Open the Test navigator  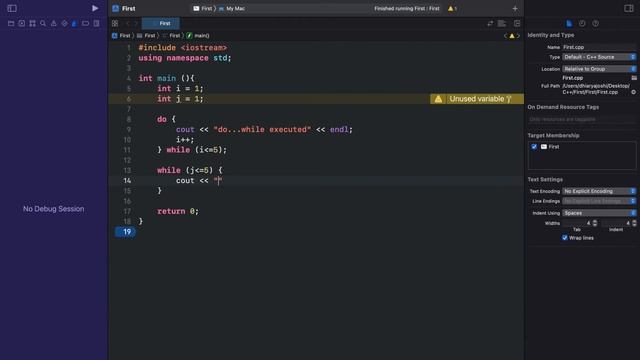click(x=64, y=24)
